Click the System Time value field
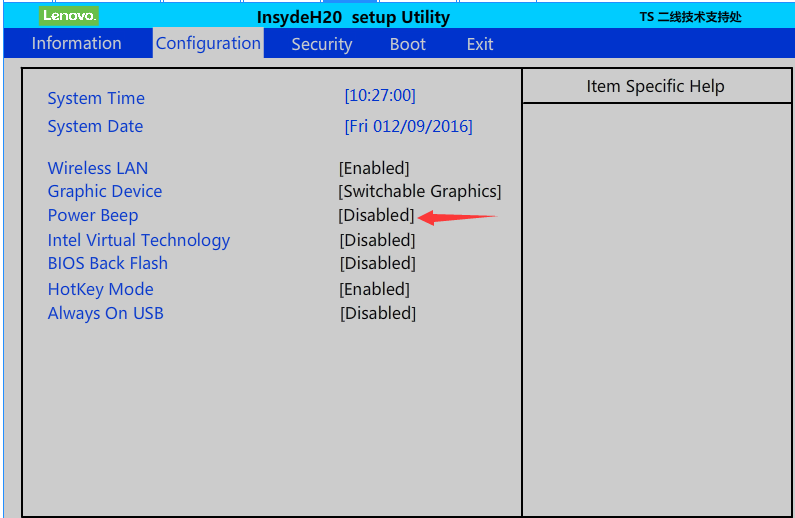The image size is (795, 518). pyautogui.click(x=379, y=96)
